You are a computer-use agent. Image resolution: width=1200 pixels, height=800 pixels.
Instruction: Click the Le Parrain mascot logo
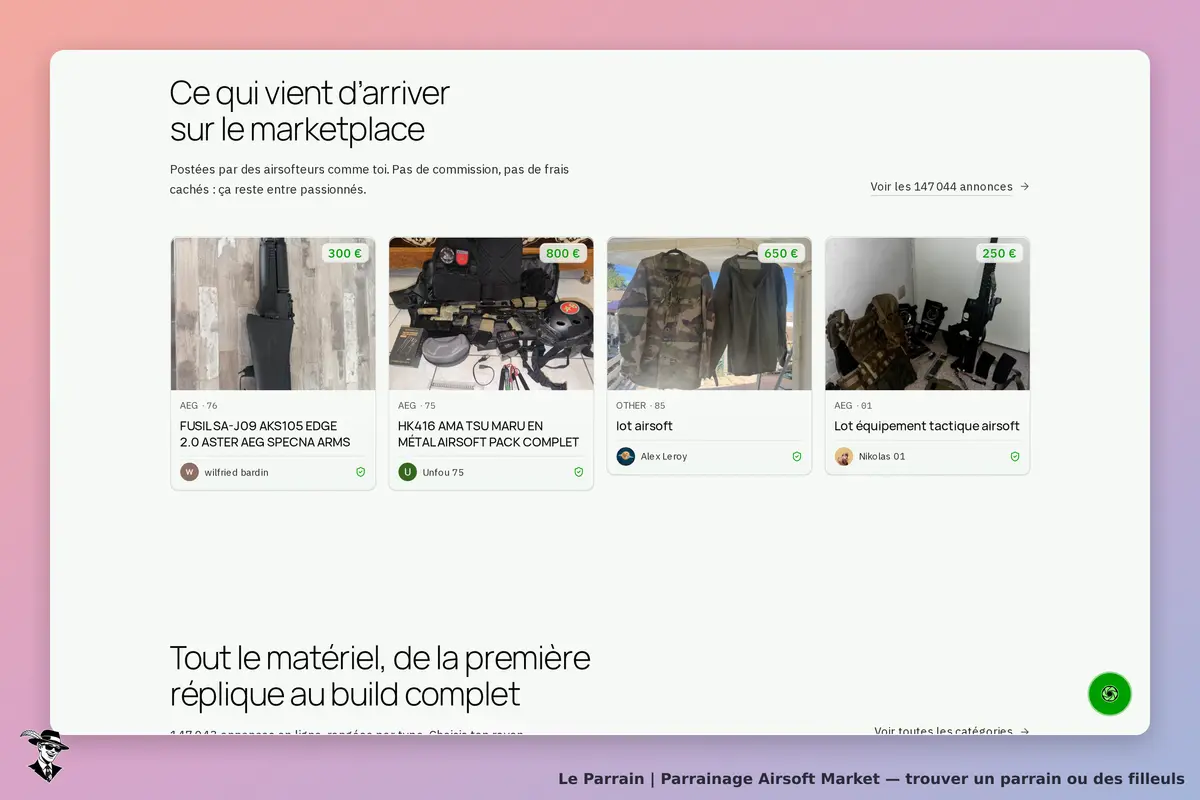click(43, 755)
